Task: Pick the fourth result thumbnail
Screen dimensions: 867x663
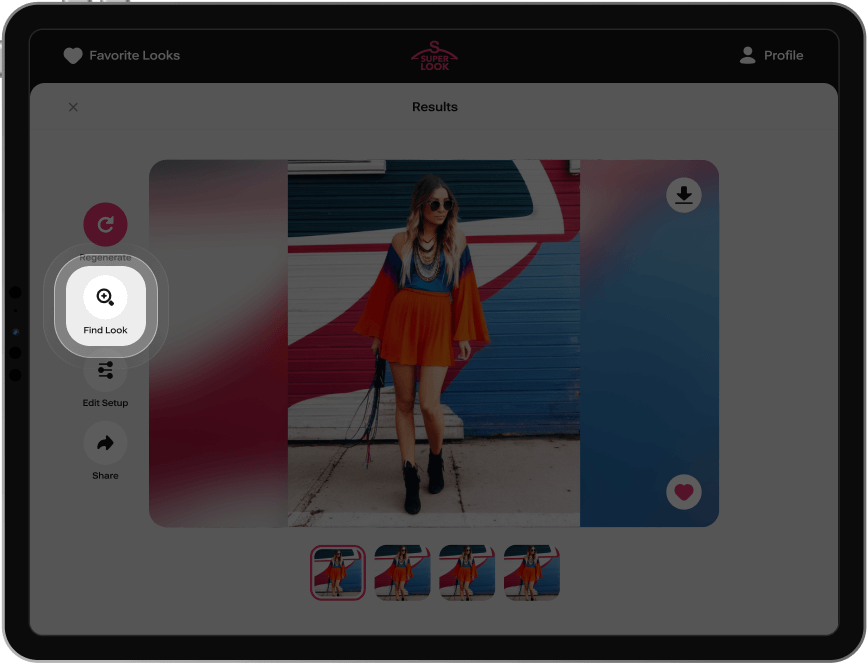Action: point(531,573)
